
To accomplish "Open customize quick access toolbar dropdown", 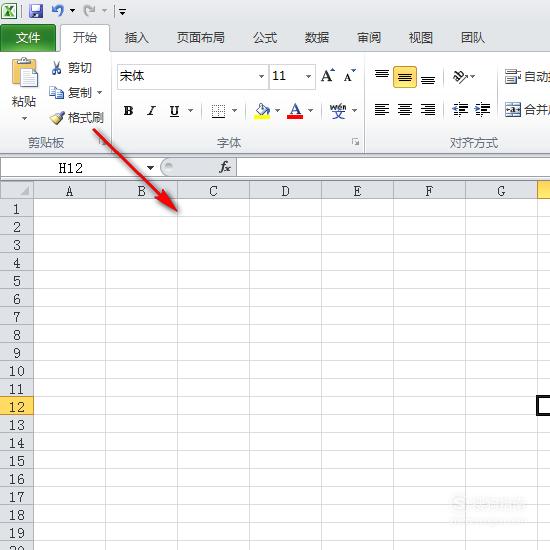I will 122,12.
